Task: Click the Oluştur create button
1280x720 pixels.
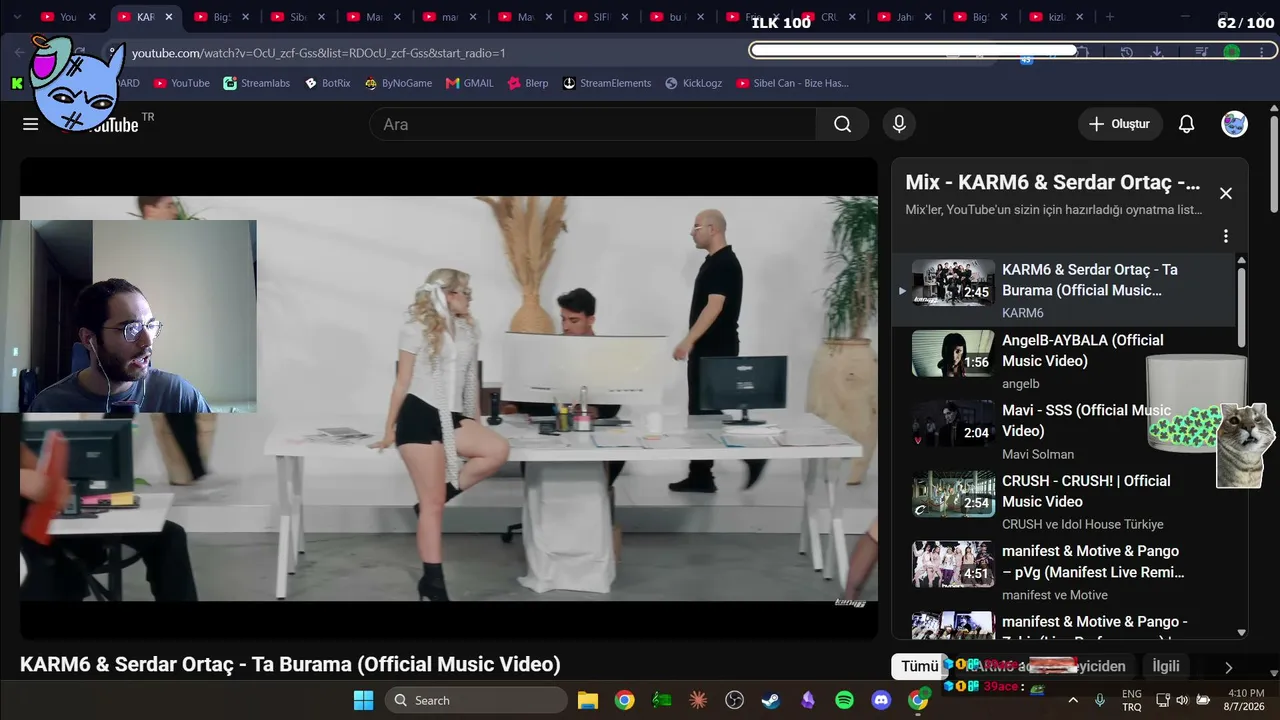Action: (1120, 124)
